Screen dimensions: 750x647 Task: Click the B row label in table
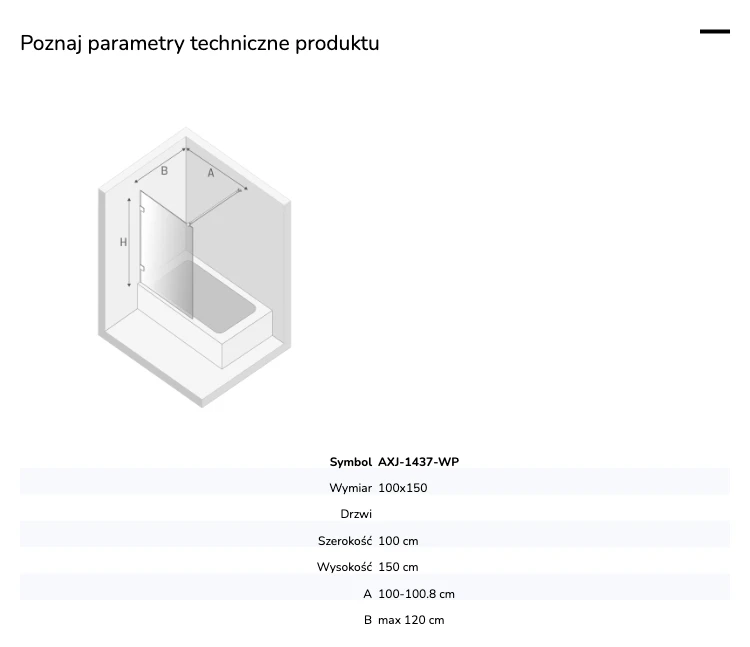(368, 620)
